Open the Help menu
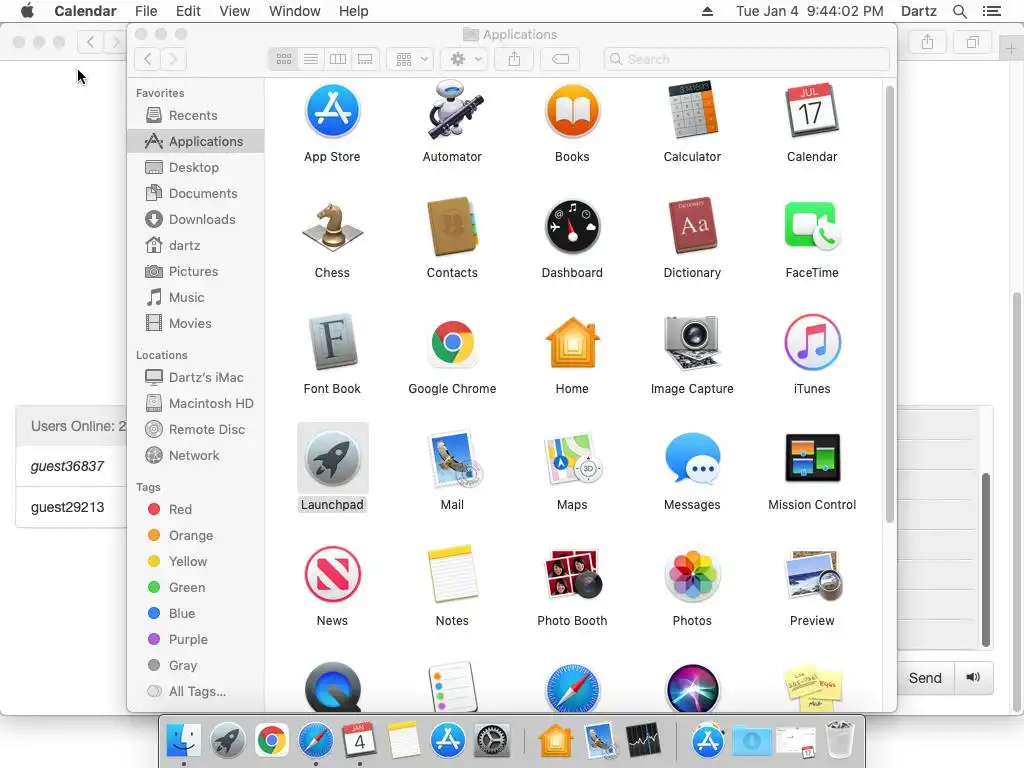Viewport: 1024px width, 768px height. click(353, 11)
